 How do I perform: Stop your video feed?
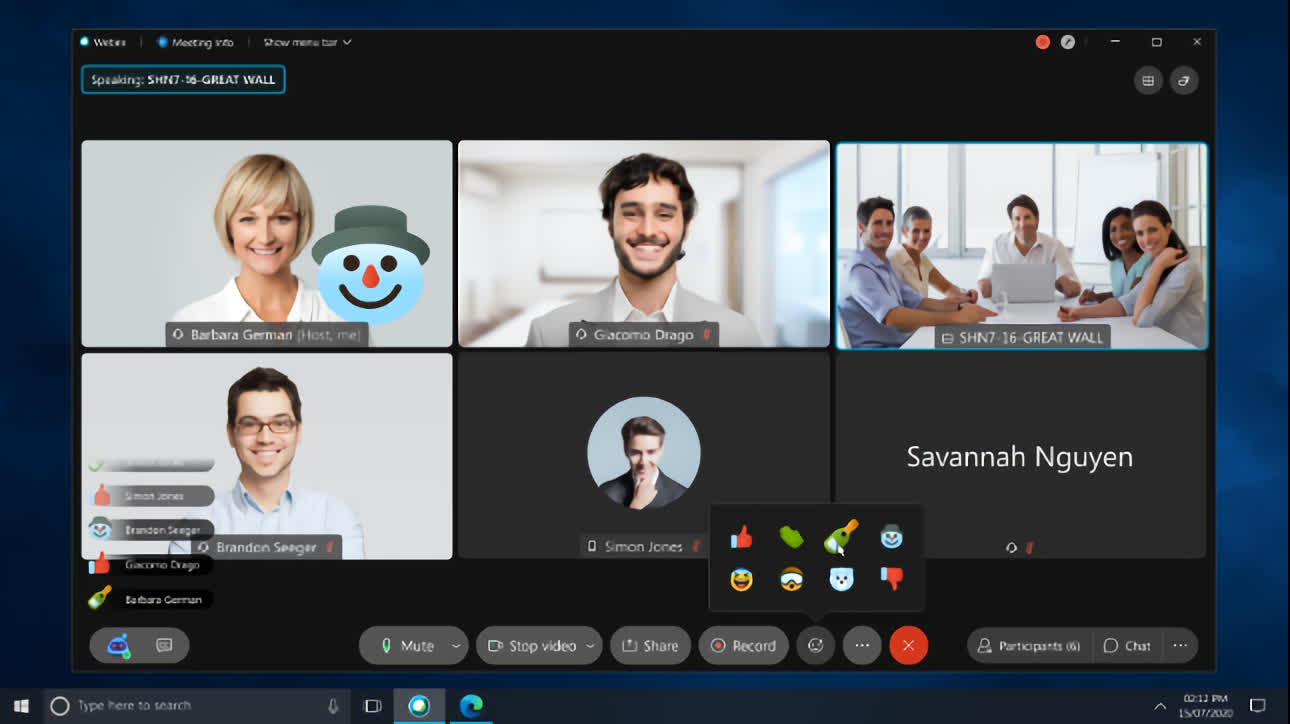531,645
